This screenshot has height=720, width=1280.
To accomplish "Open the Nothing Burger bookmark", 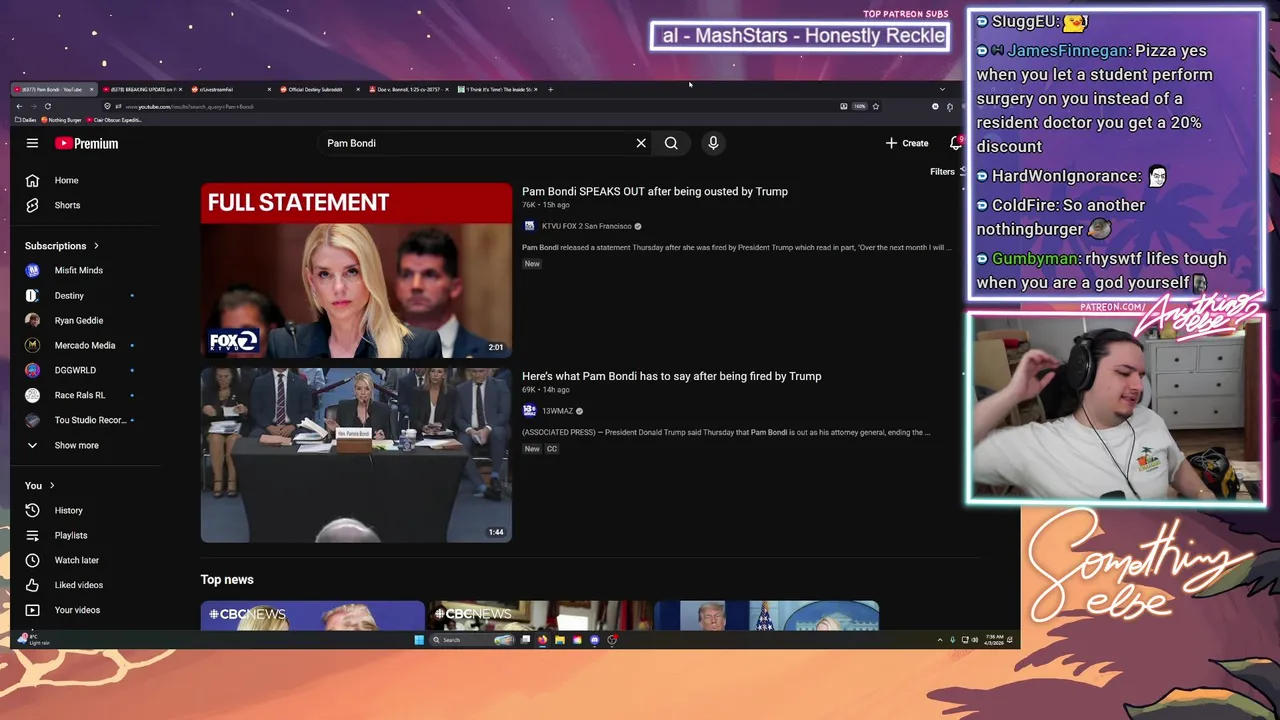I will 62,120.
